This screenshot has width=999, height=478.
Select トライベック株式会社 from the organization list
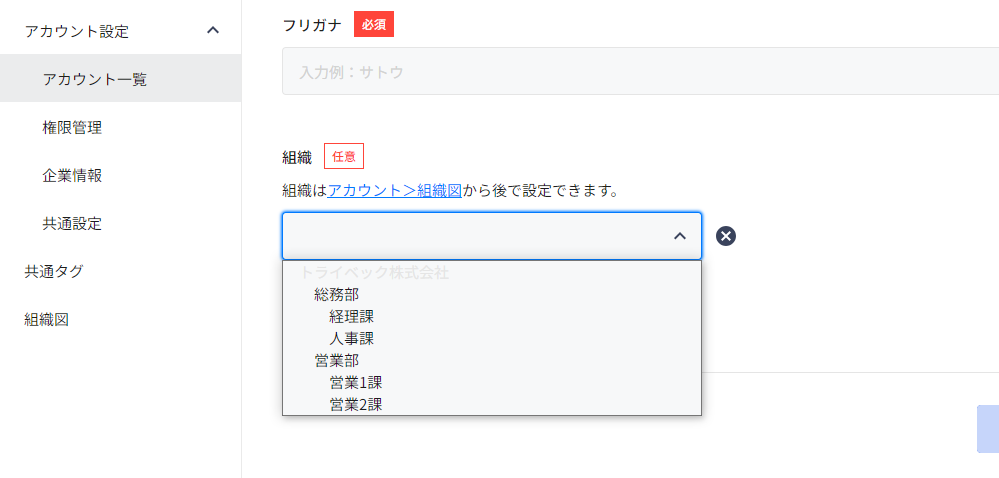pyautogui.click(x=375, y=272)
